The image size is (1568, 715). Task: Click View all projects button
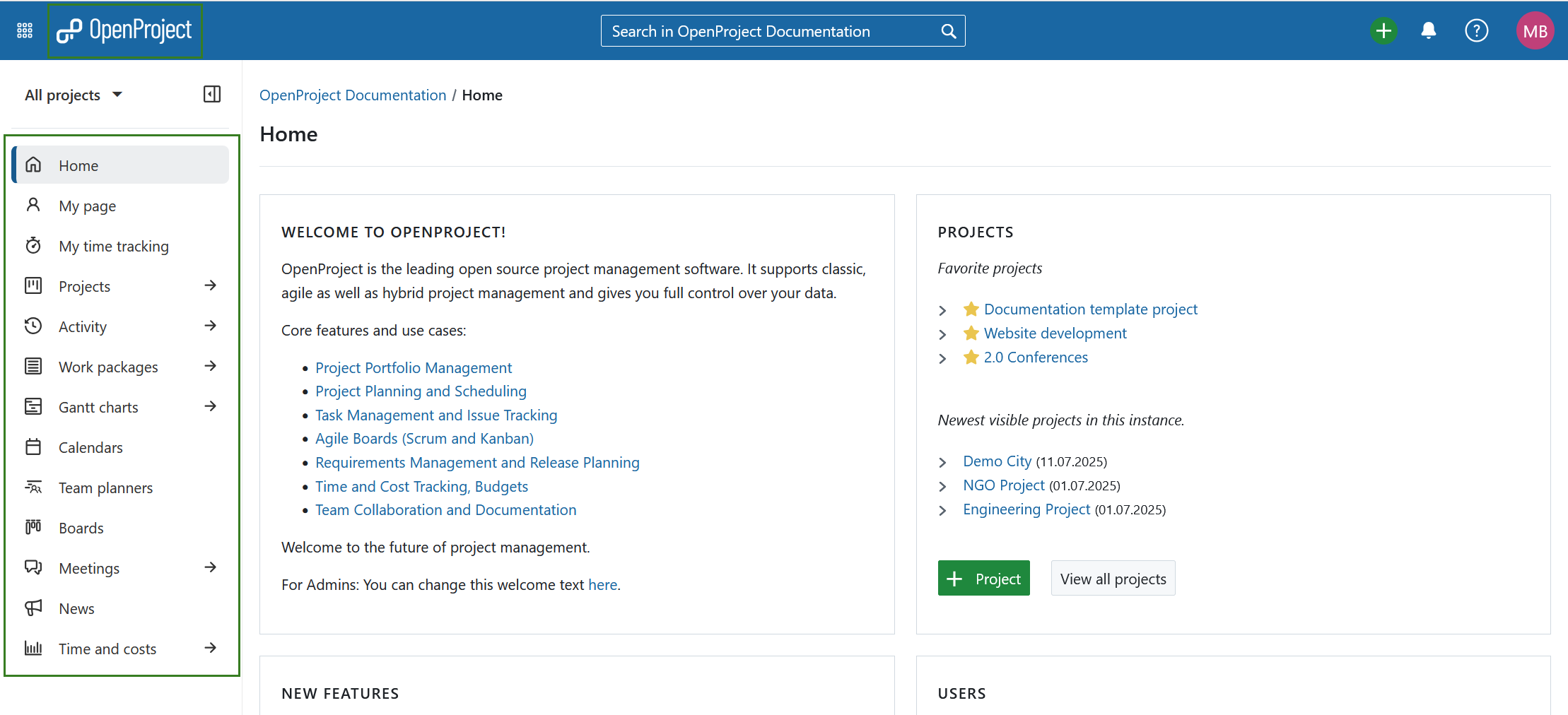tap(1113, 578)
